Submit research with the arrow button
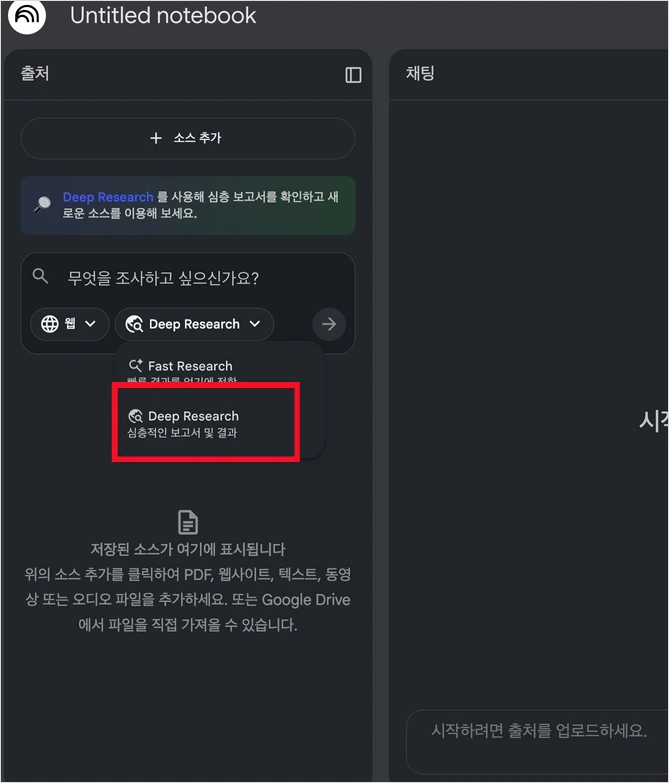669x783 pixels. (x=329, y=324)
